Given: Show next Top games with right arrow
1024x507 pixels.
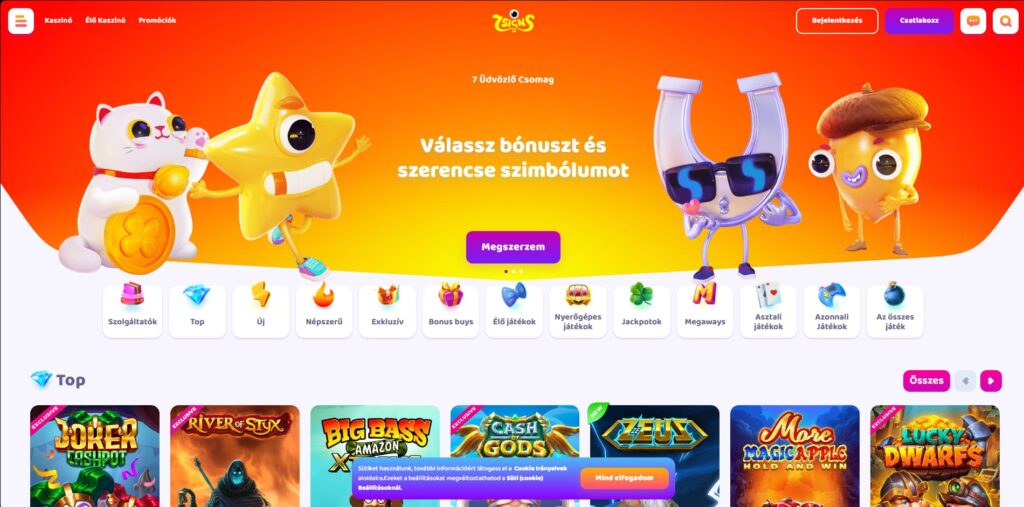Looking at the screenshot, I should (x=991, y=380).
